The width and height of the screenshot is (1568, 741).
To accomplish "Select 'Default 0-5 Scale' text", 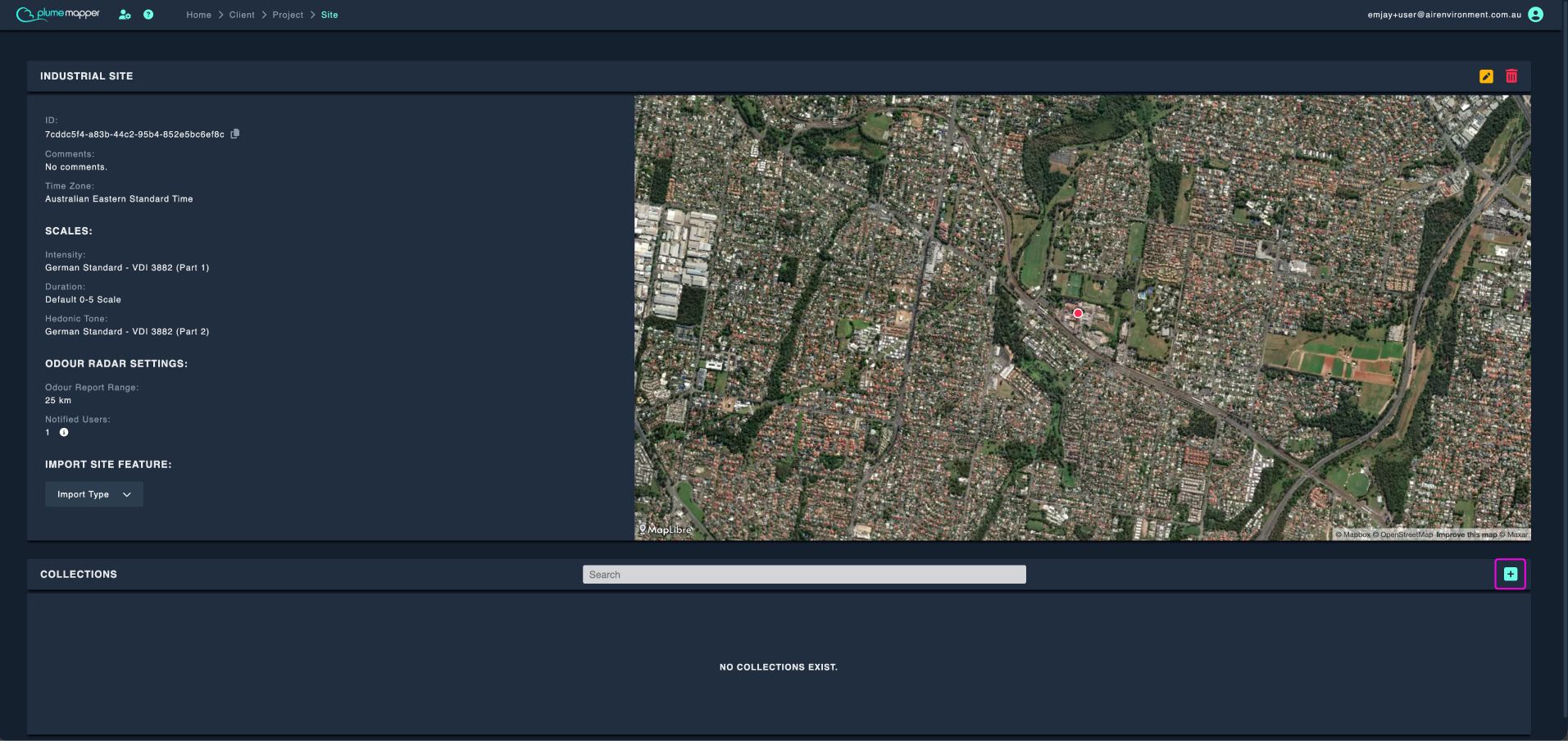I will [x=83, y=300].
